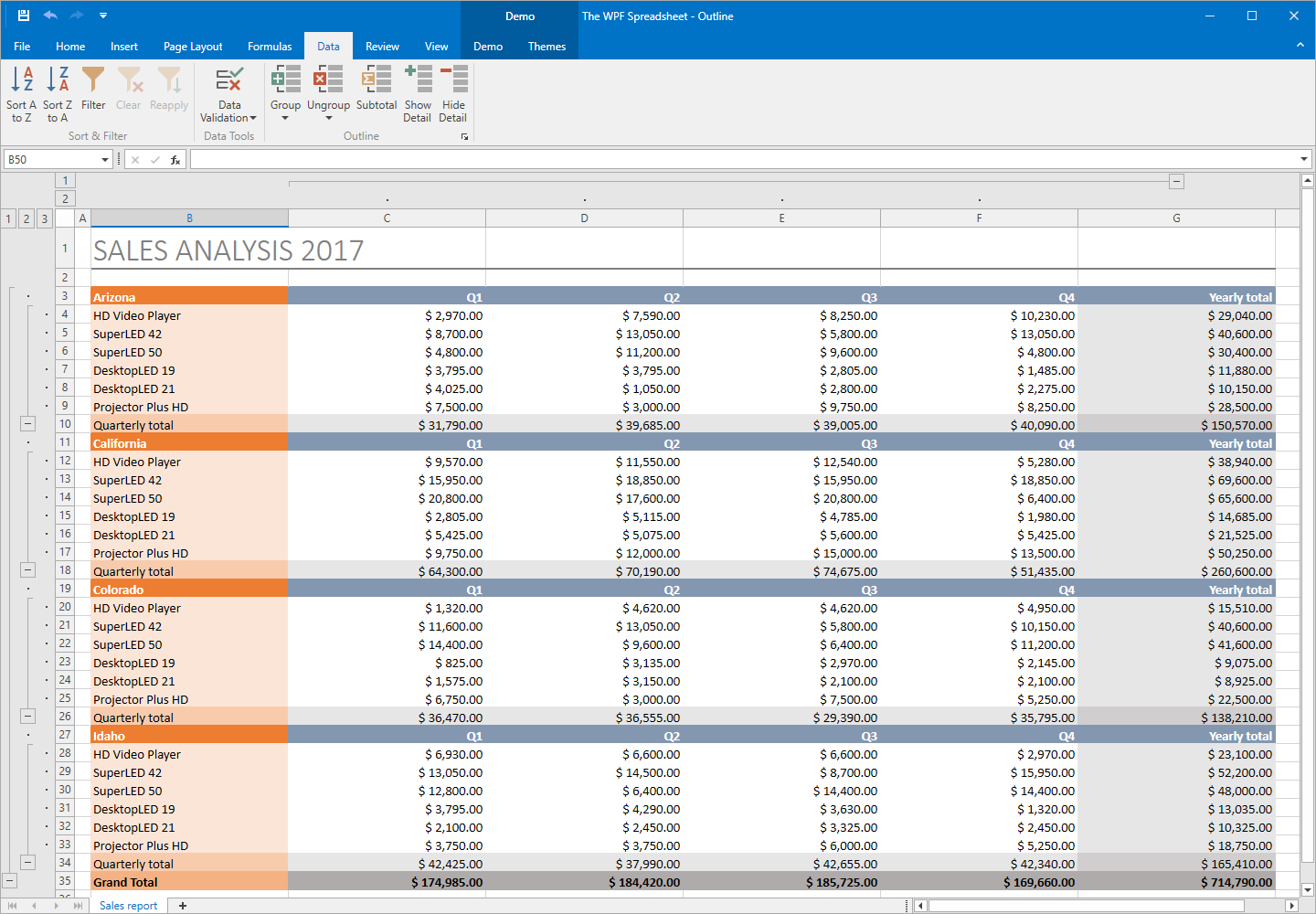This screenshot has height=914, width=1316.
Task: Click the Group icon in Outline section
Action: point(285,80)
